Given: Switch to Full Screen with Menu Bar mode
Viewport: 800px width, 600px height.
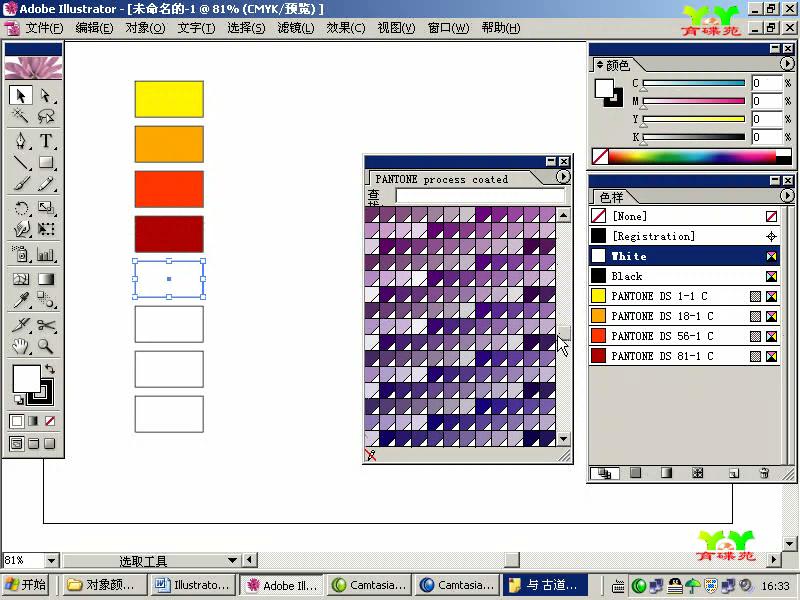Looking at the screenshot, I should (x=33, y=443).
